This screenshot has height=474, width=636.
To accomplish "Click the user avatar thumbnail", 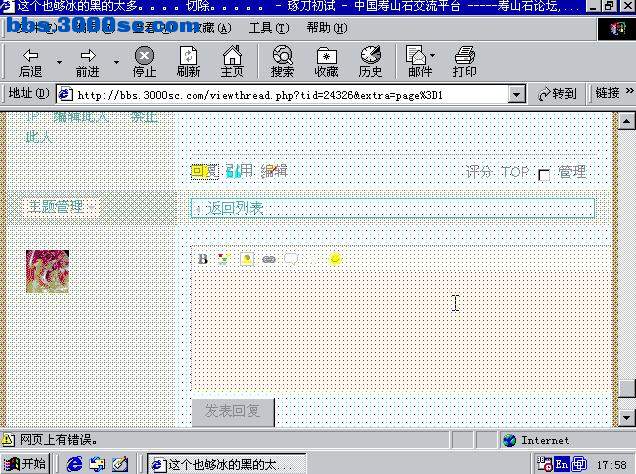I will click(x=47, y=271).
